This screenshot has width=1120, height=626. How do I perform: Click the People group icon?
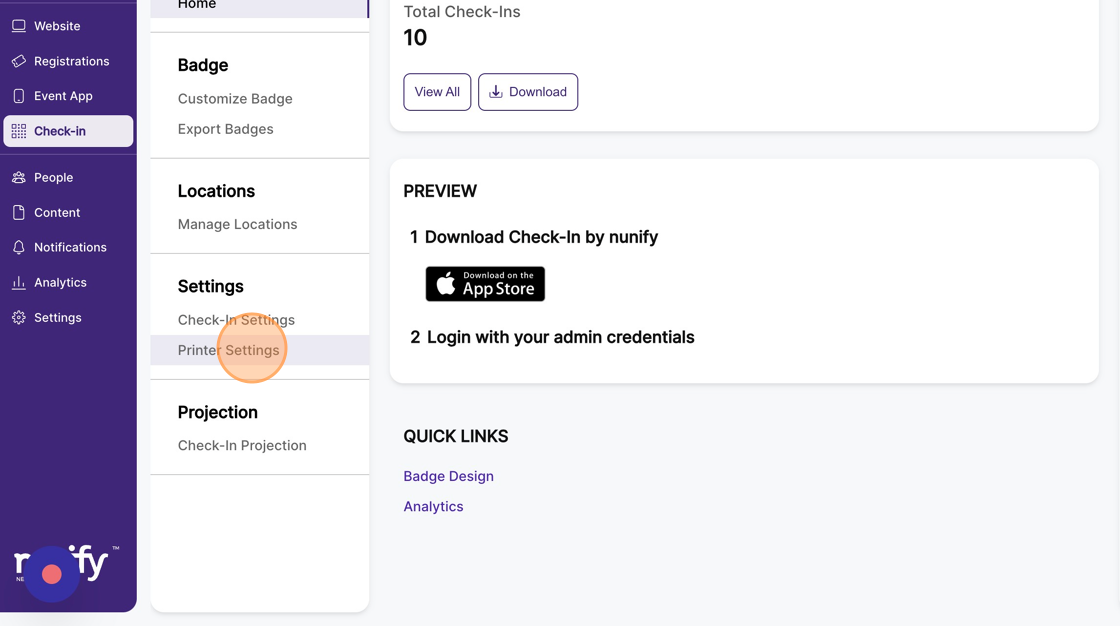pyautogui.click(x=19, y=177)
